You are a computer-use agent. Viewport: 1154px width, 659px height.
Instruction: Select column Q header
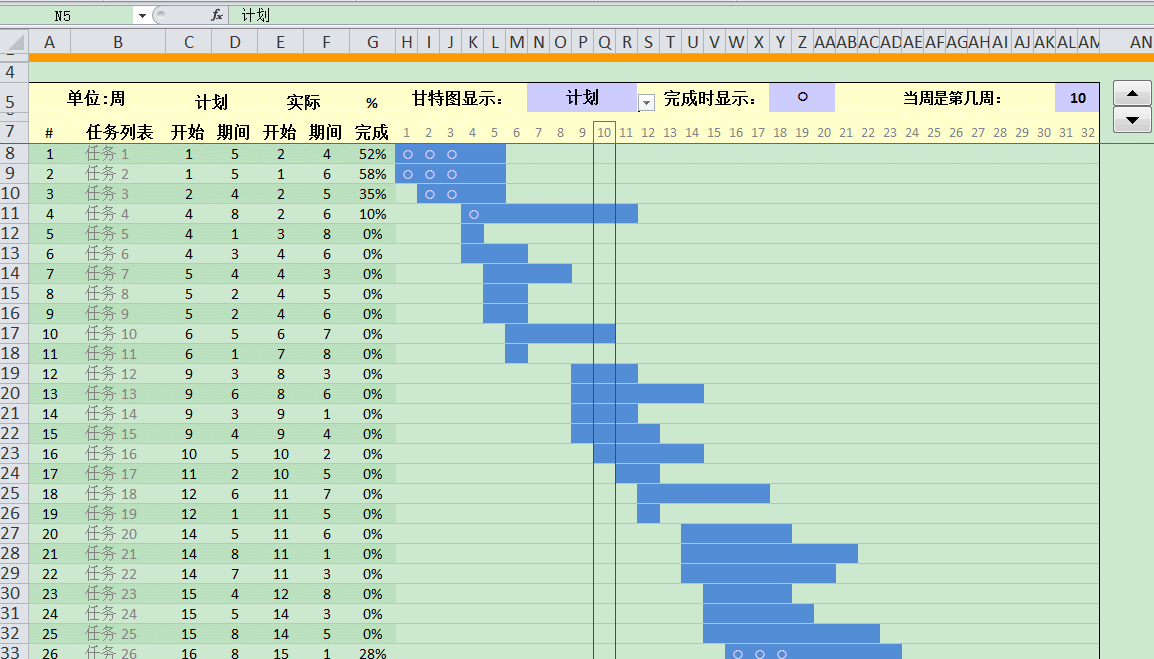604,42
